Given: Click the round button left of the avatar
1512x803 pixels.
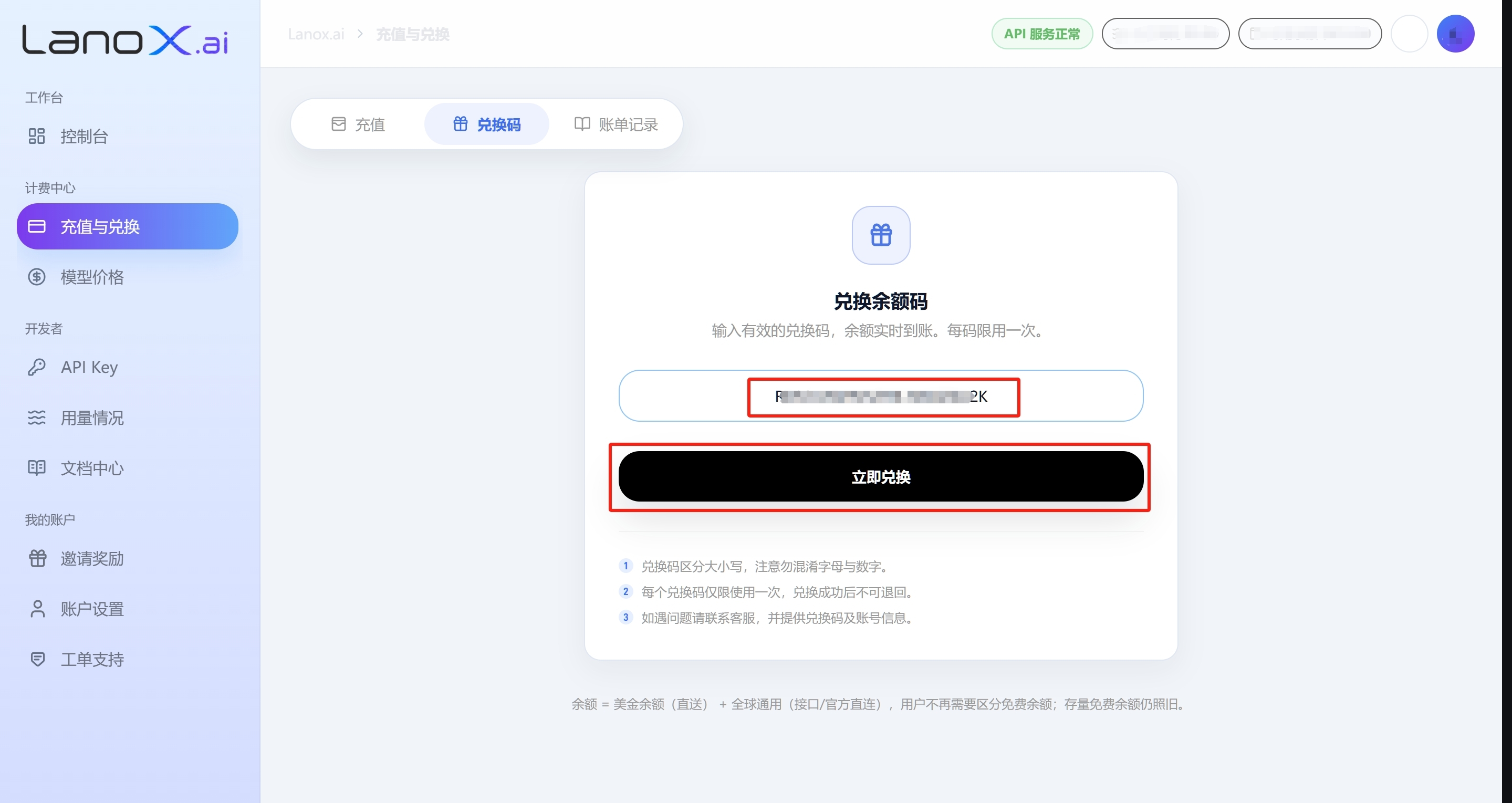Looking at the screenshot, I should 1409,34.
